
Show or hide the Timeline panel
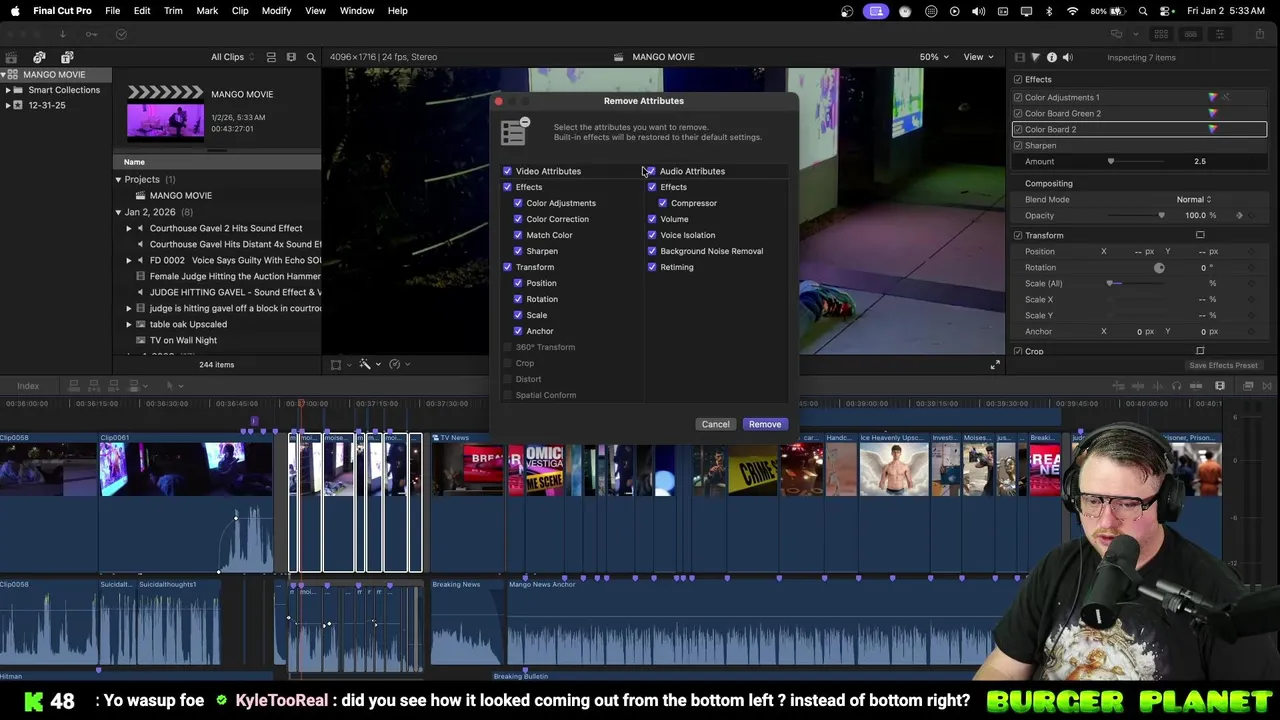pyautogui.click(x=1190, y=34)
